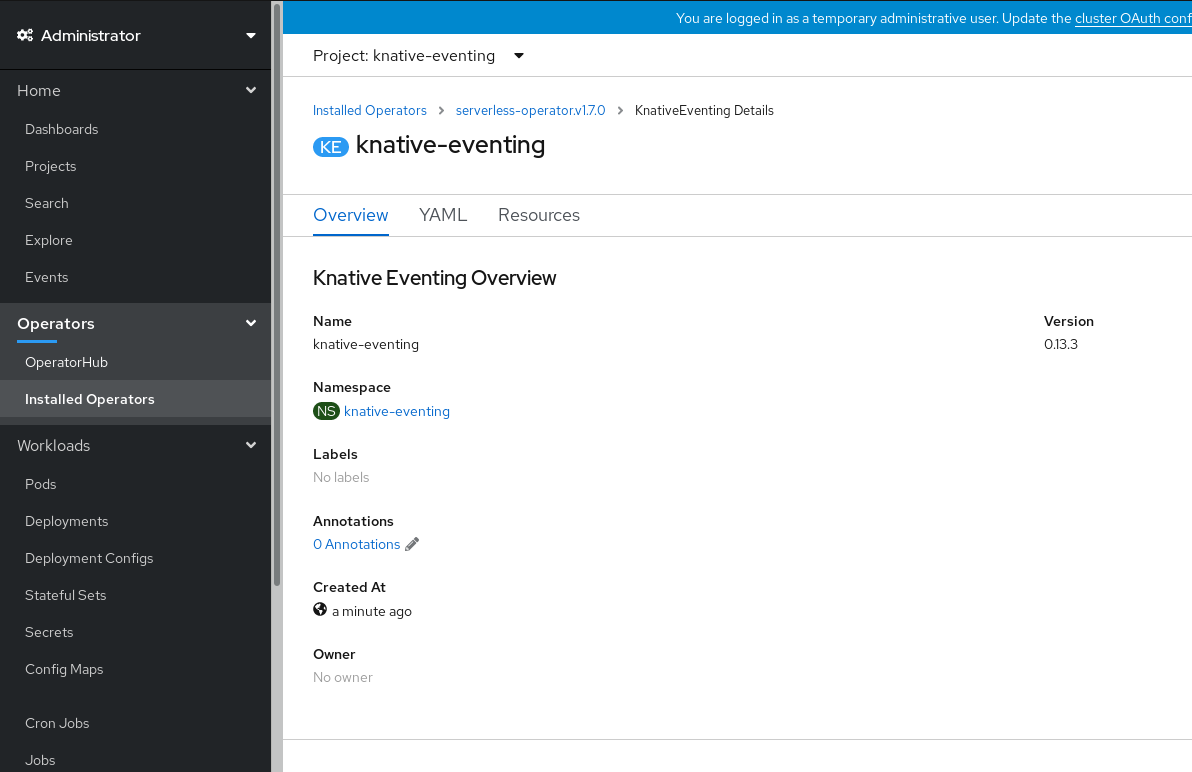
Task: Open the Project: knative-eventing dropdown
Action: 419,56
